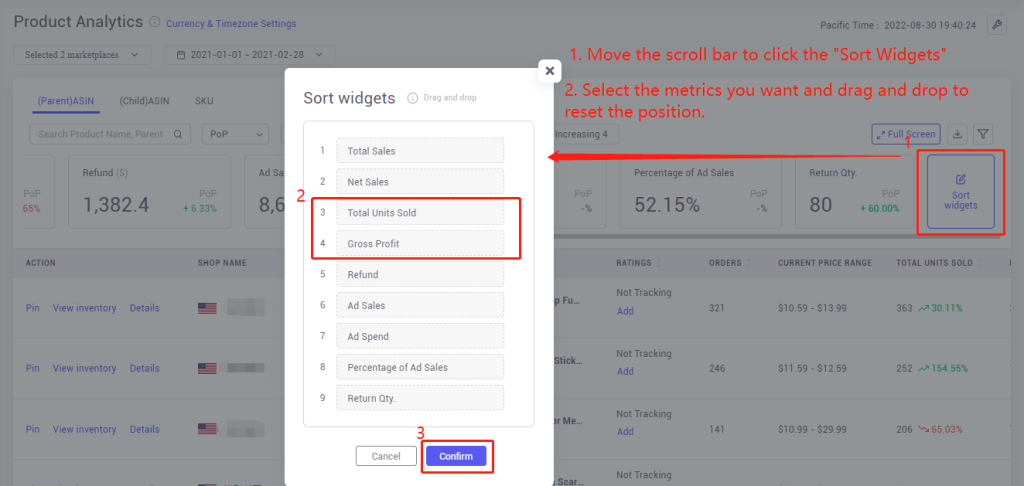This screenshot has width=1024, height=486.
Task: Confirm the widget sorting
Action: click(x=456, y=456)
